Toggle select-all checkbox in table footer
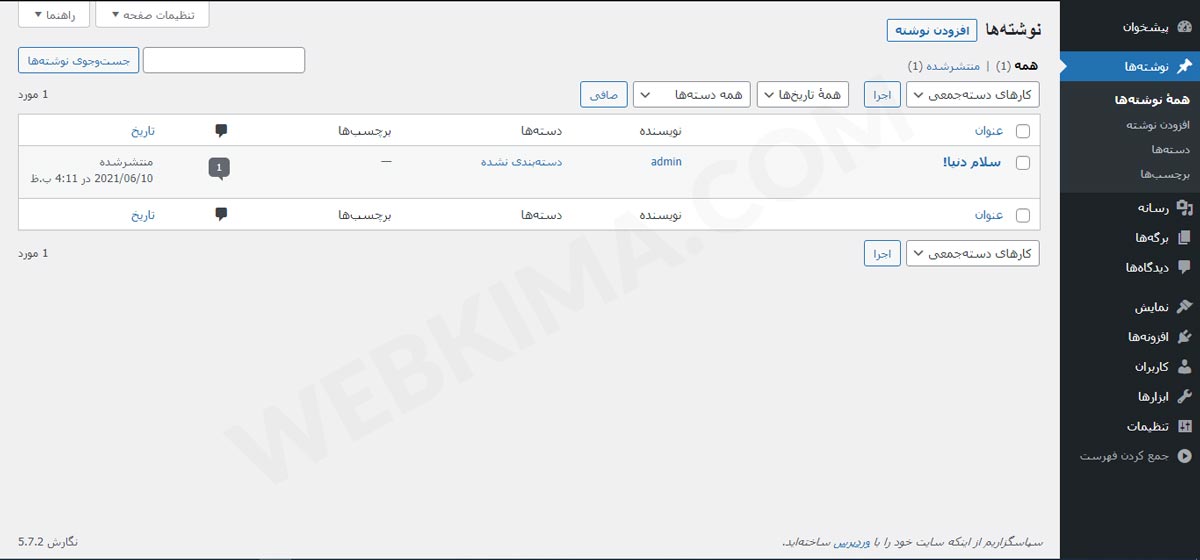The height and width of the screenshot is (560, 1200). click(1022, 215)
